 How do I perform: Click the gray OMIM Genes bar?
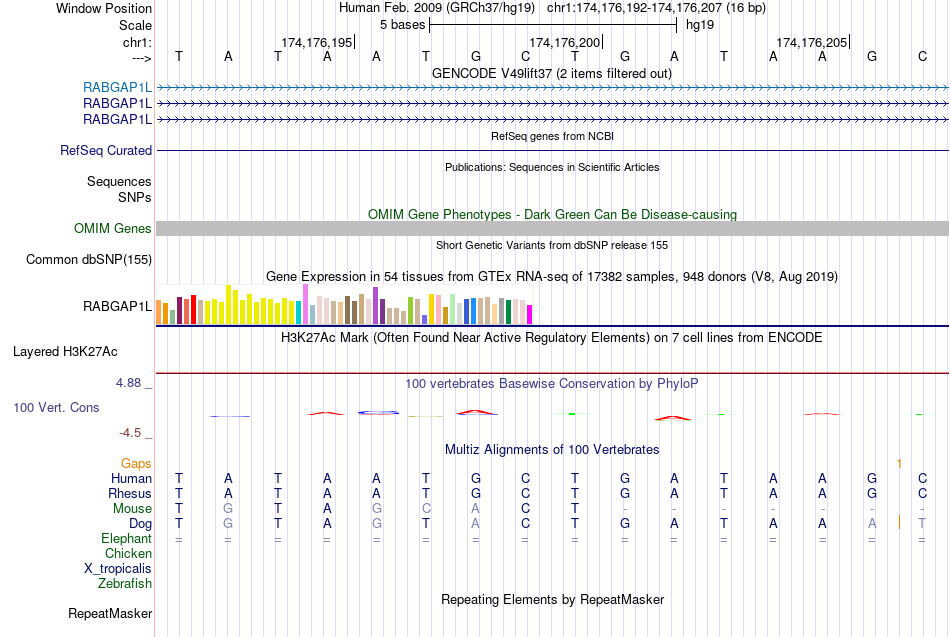click(552, 228)
